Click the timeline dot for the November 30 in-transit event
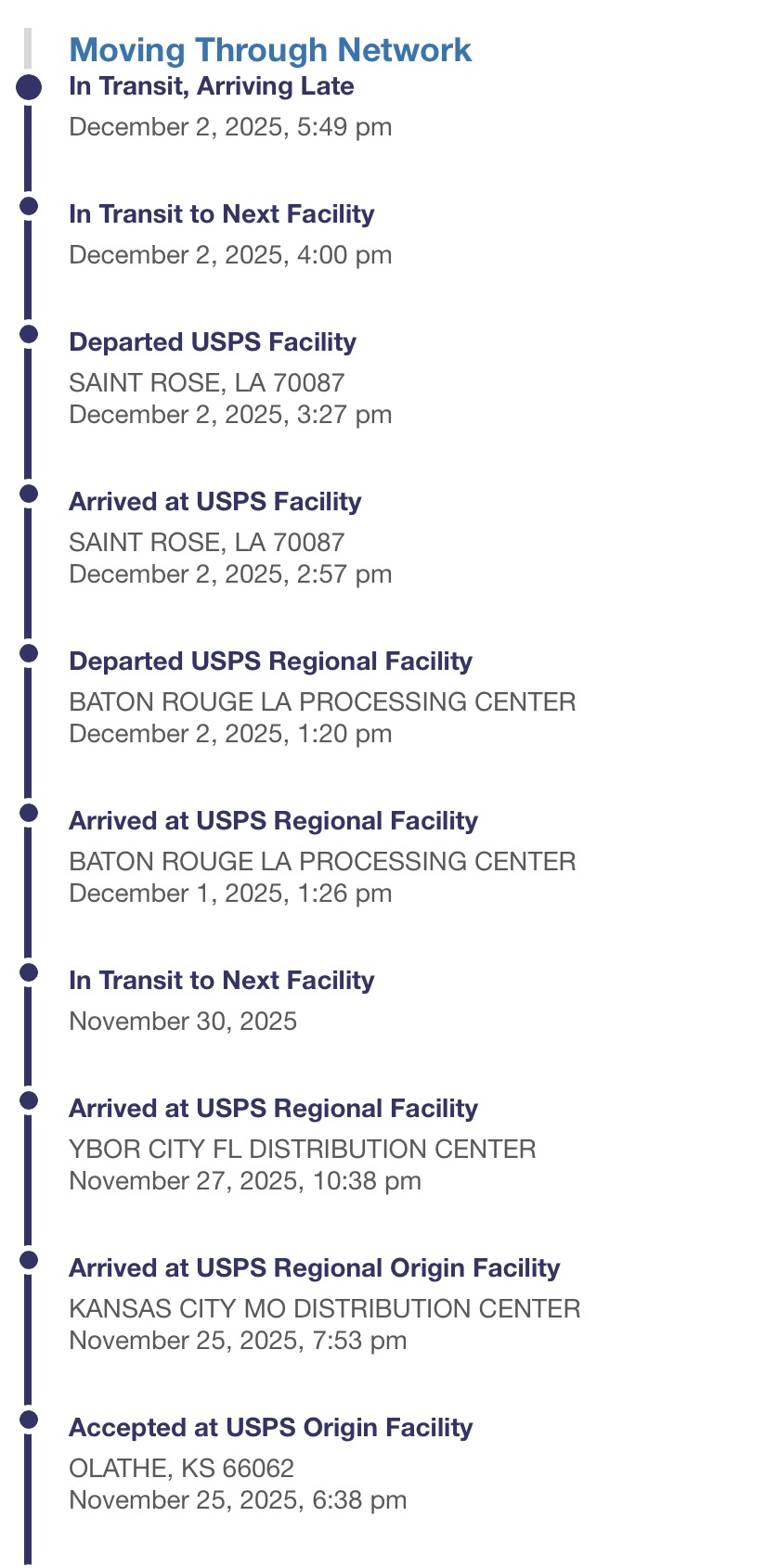Screen dimensions: 778x1568 click(29, 972)
